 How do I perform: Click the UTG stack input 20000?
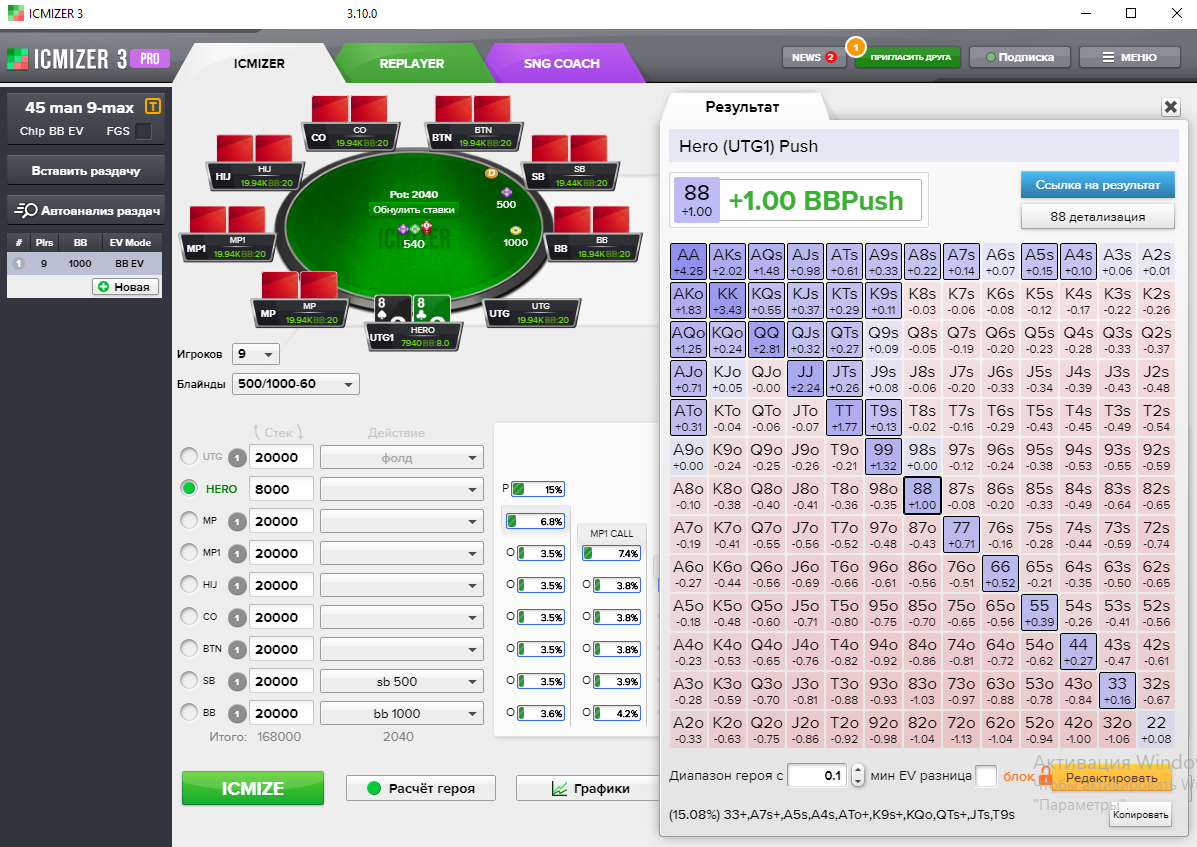[x=281, y=457]
